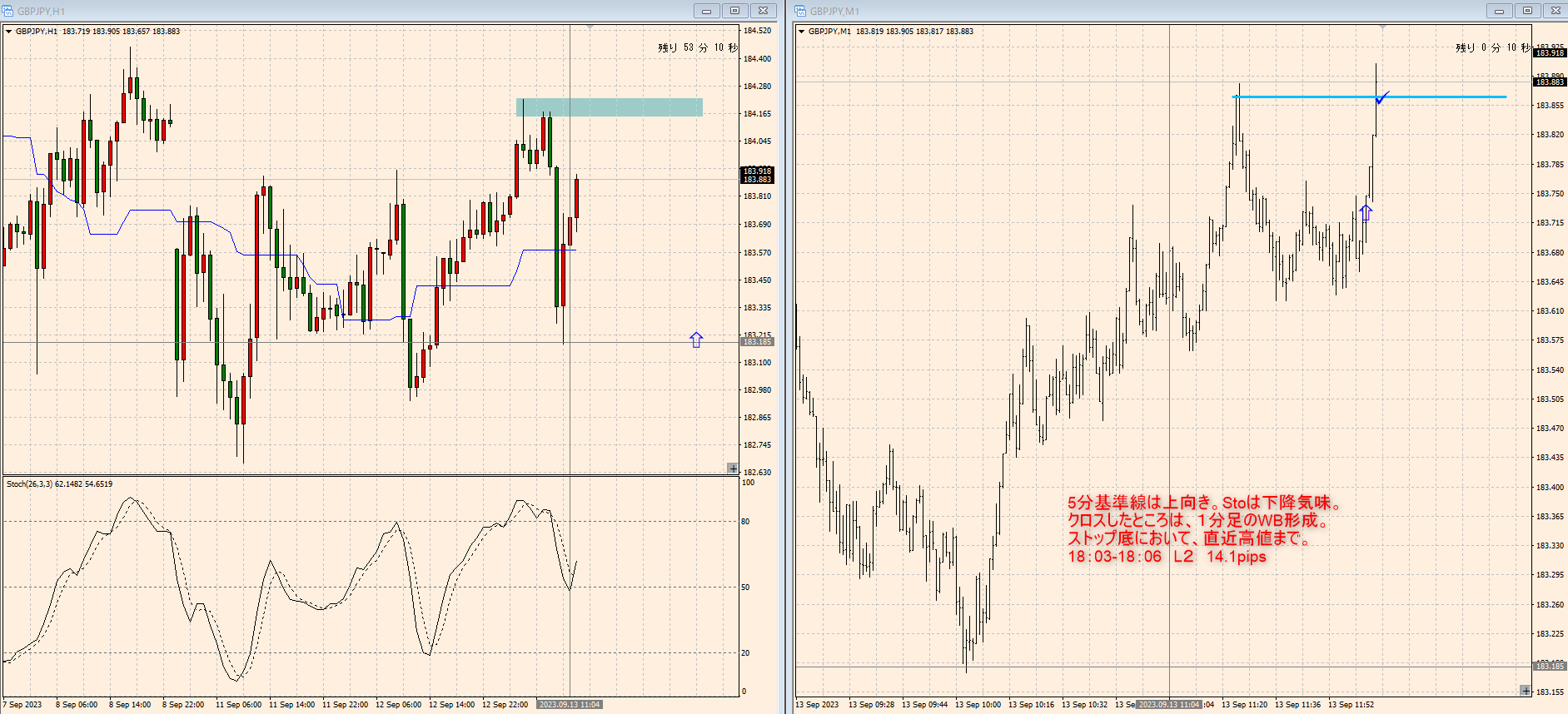Click the plus button at M1 chart corner
This screenshot has width=1568, height=714.
pyautogui.click(x=1526, y=691)
